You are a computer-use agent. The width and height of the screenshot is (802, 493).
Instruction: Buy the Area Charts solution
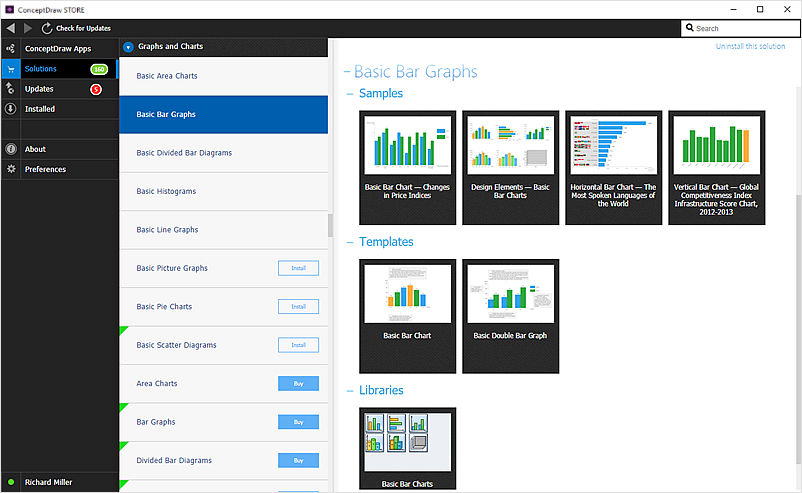click(x=298, y=384)
